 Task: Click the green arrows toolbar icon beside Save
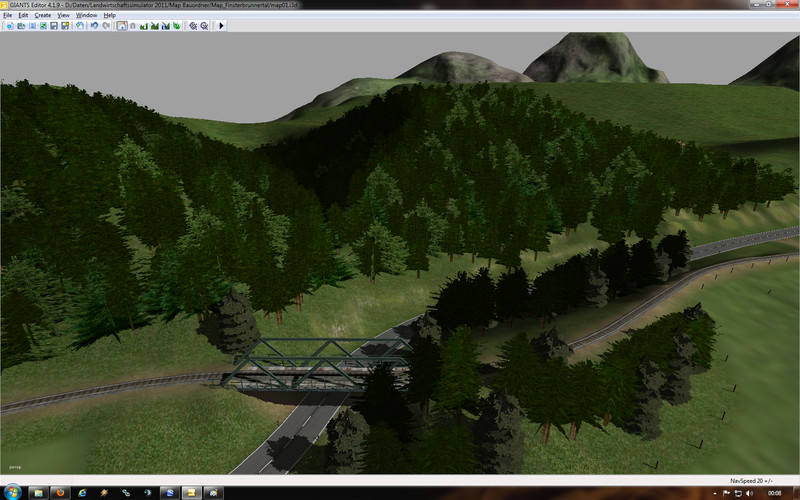(43, 26)
